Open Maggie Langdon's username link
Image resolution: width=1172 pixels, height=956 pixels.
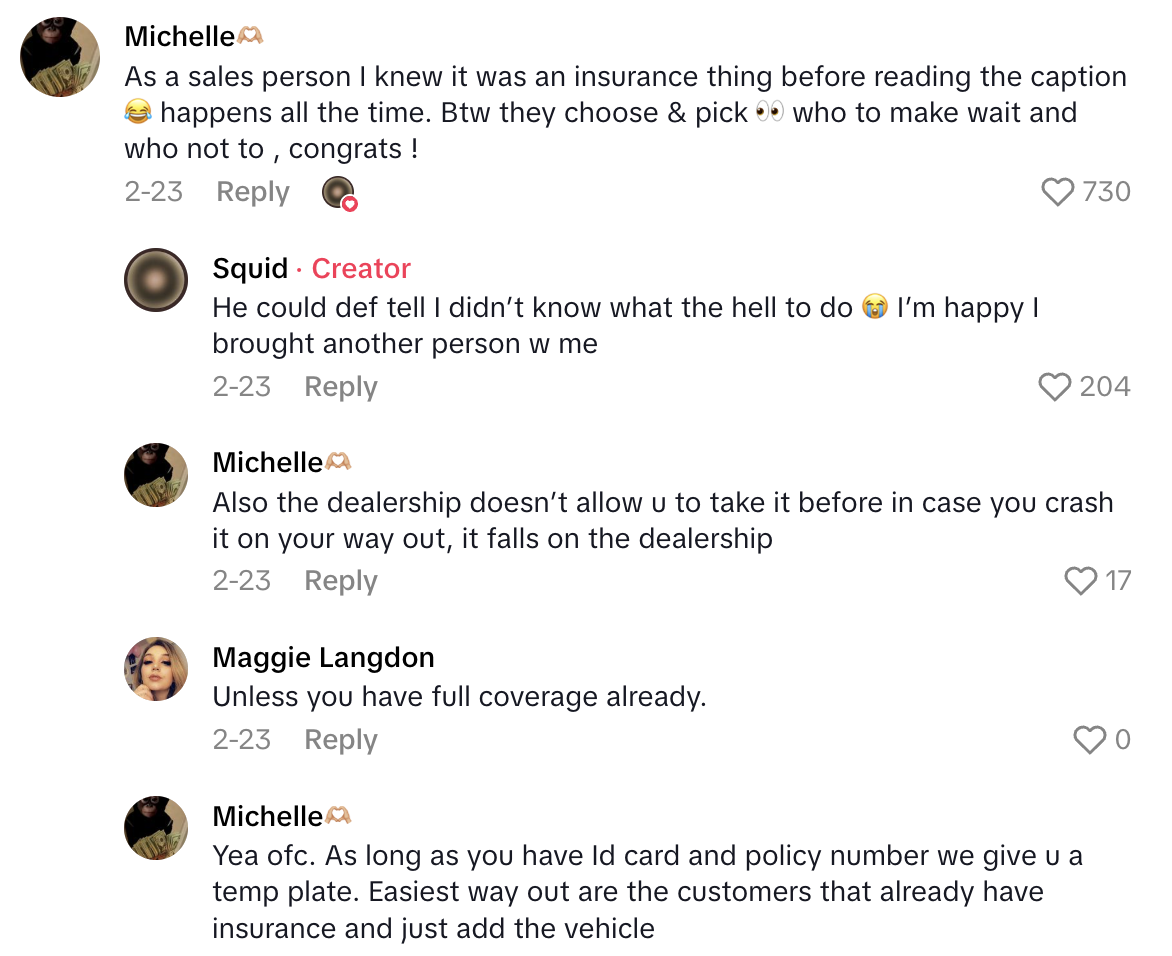pos(323,657)
